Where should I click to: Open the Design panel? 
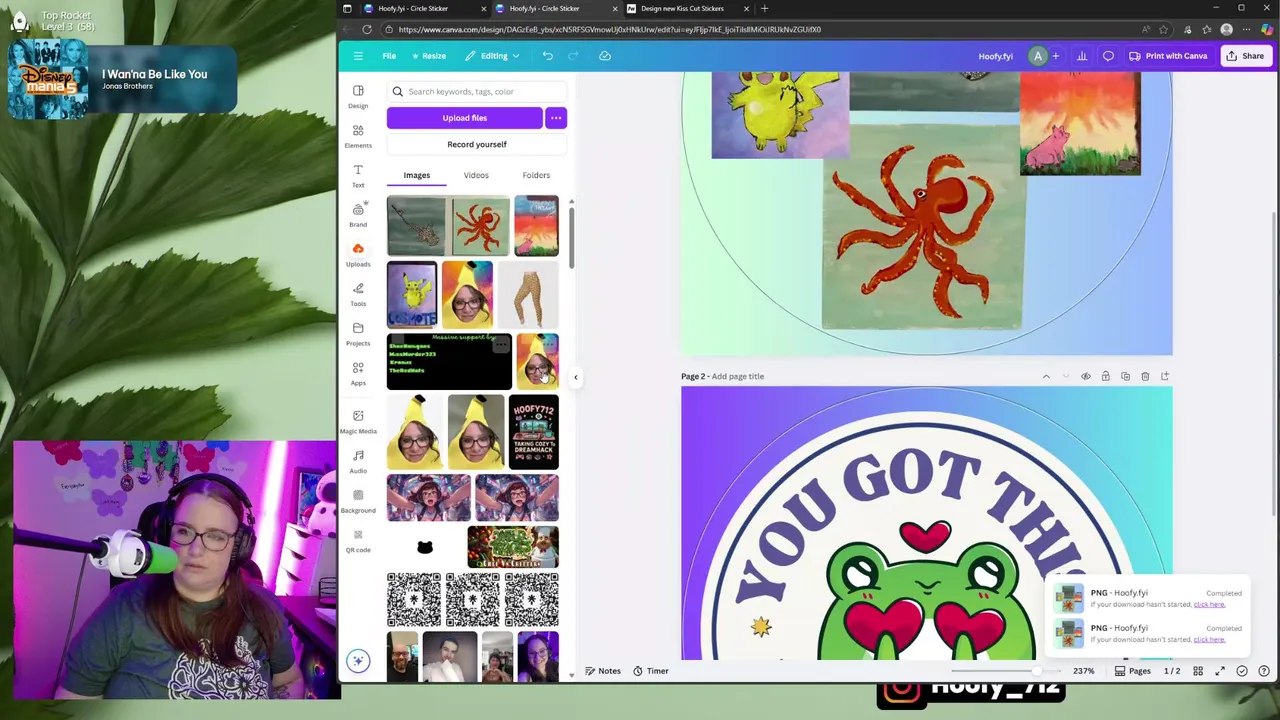click(x=358, y=96)
